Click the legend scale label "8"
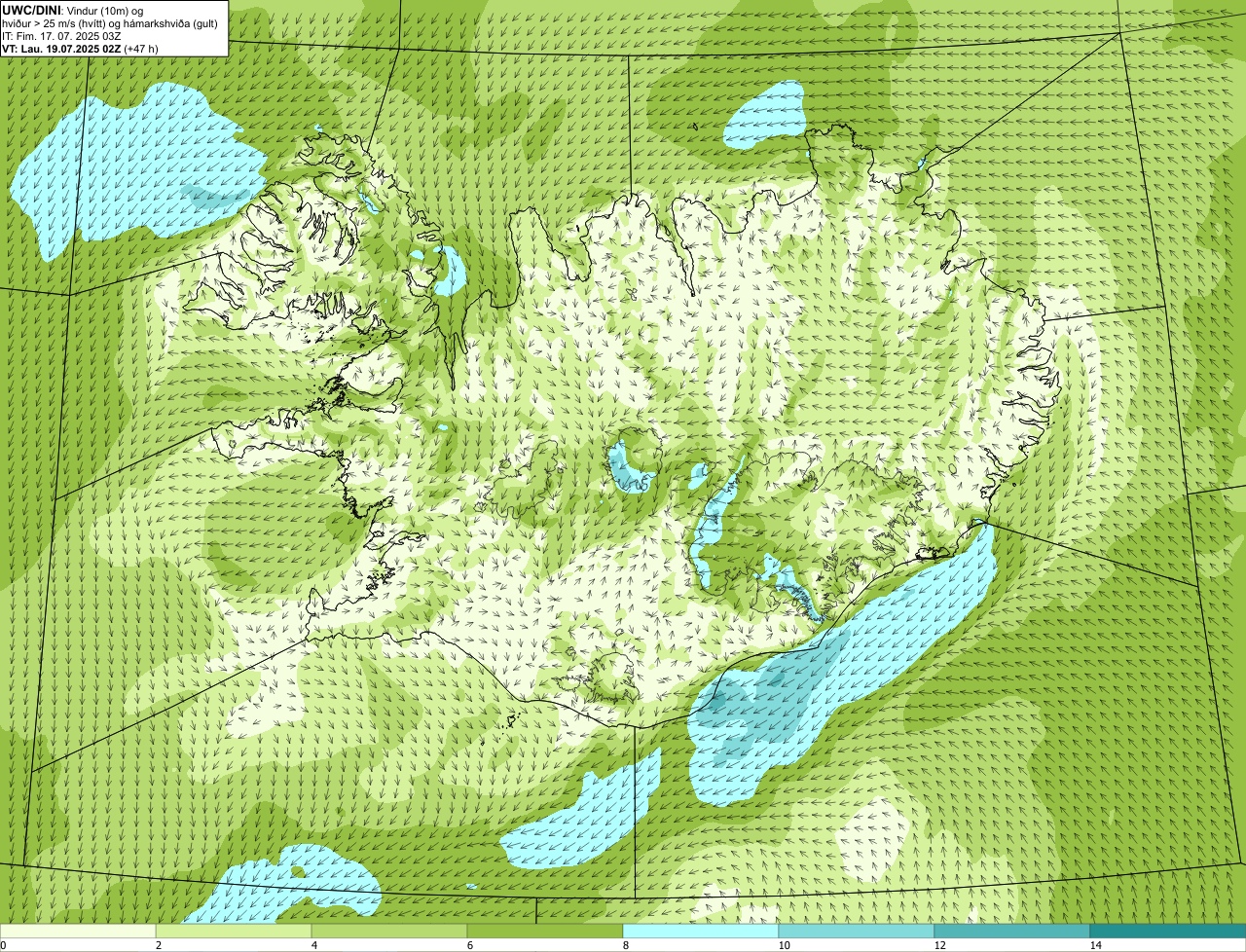Viewport: 1246px width, 952px height. pos(625,945)
